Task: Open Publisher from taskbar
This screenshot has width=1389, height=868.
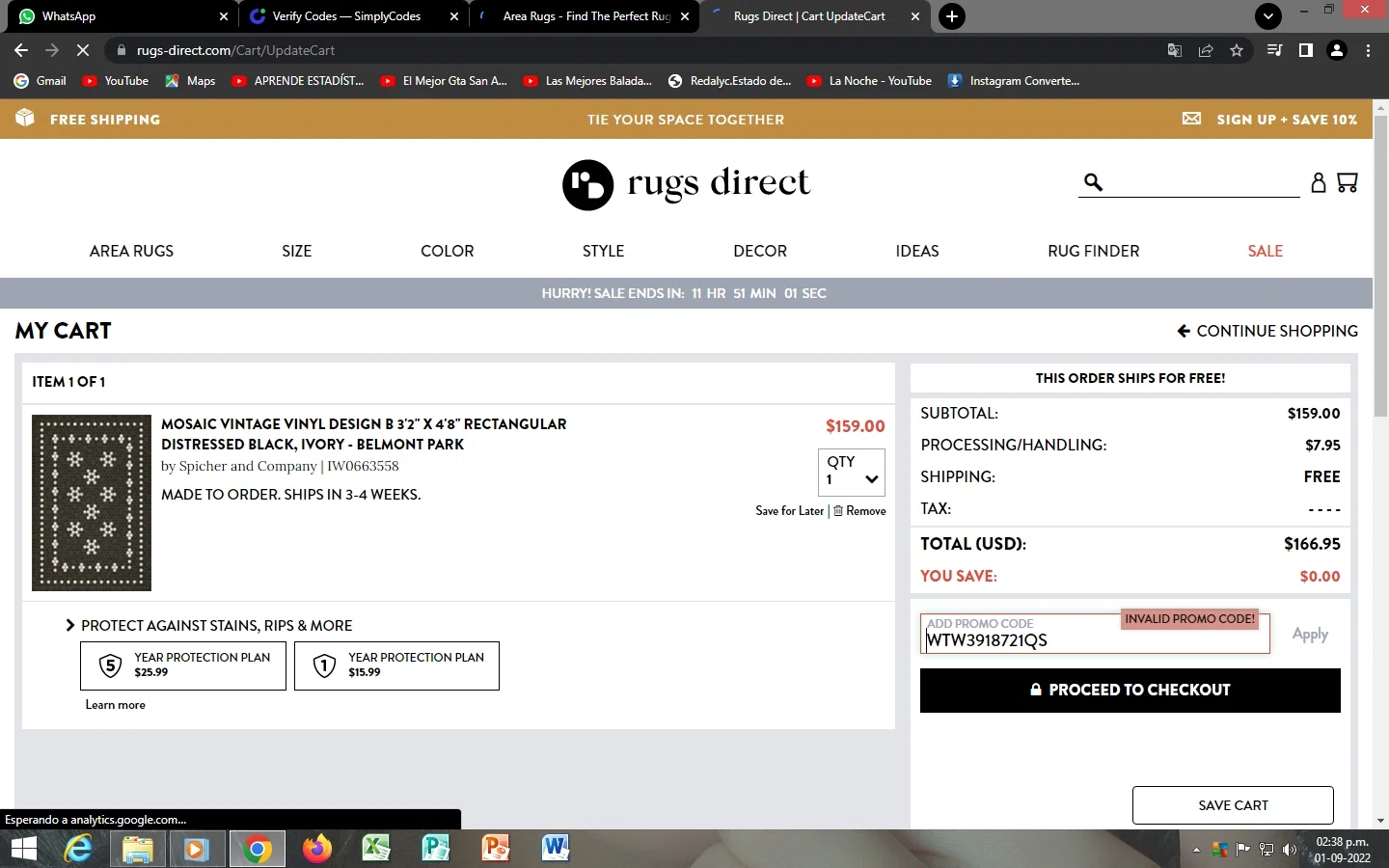Action: coord(436,849)
